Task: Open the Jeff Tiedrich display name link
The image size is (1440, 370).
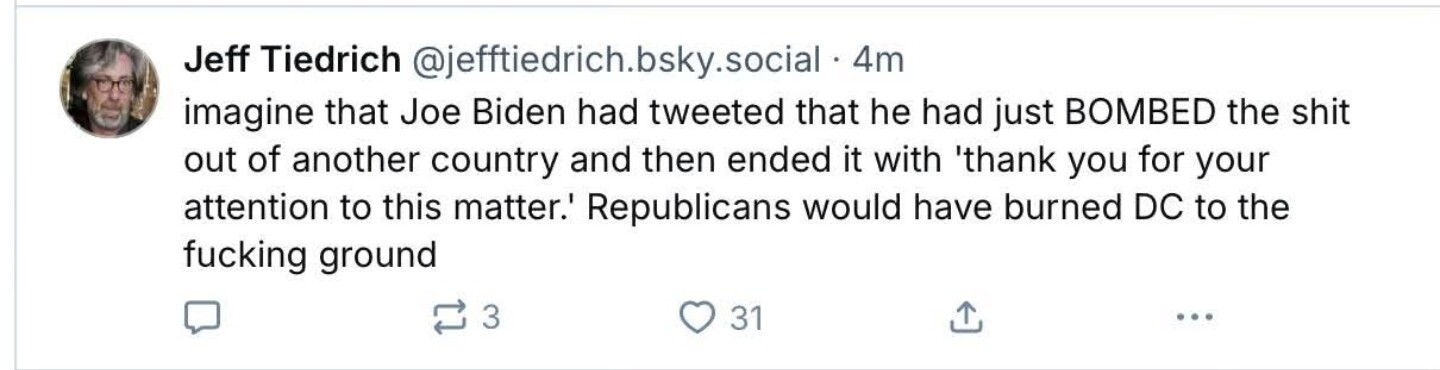Action: [x=291, y=62]
